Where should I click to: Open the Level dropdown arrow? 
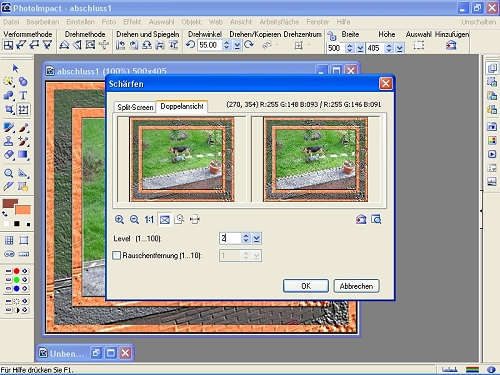pos(256,238)
